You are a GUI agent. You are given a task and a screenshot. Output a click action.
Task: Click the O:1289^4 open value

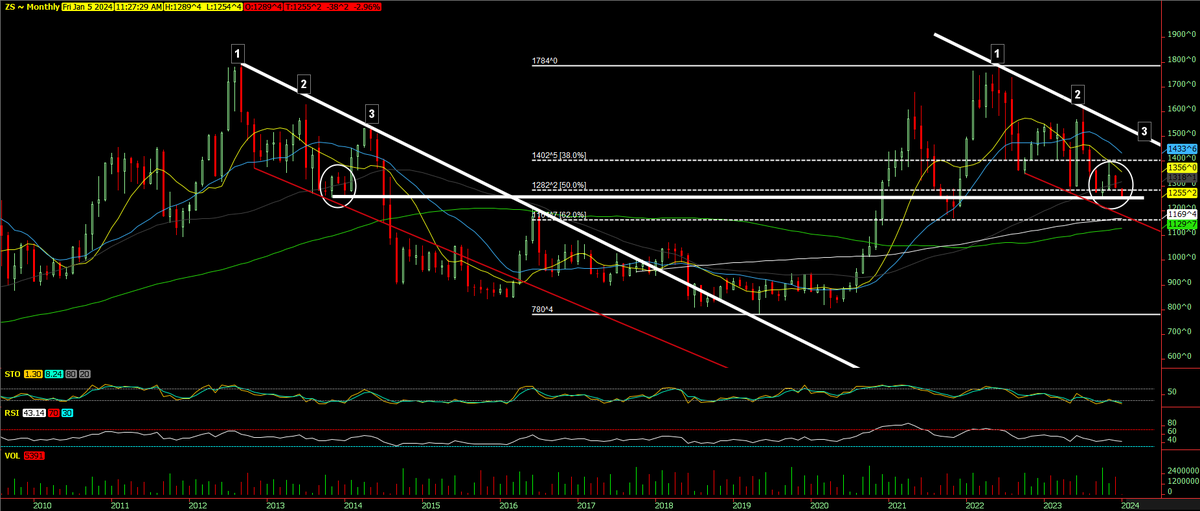coord(263,7)
